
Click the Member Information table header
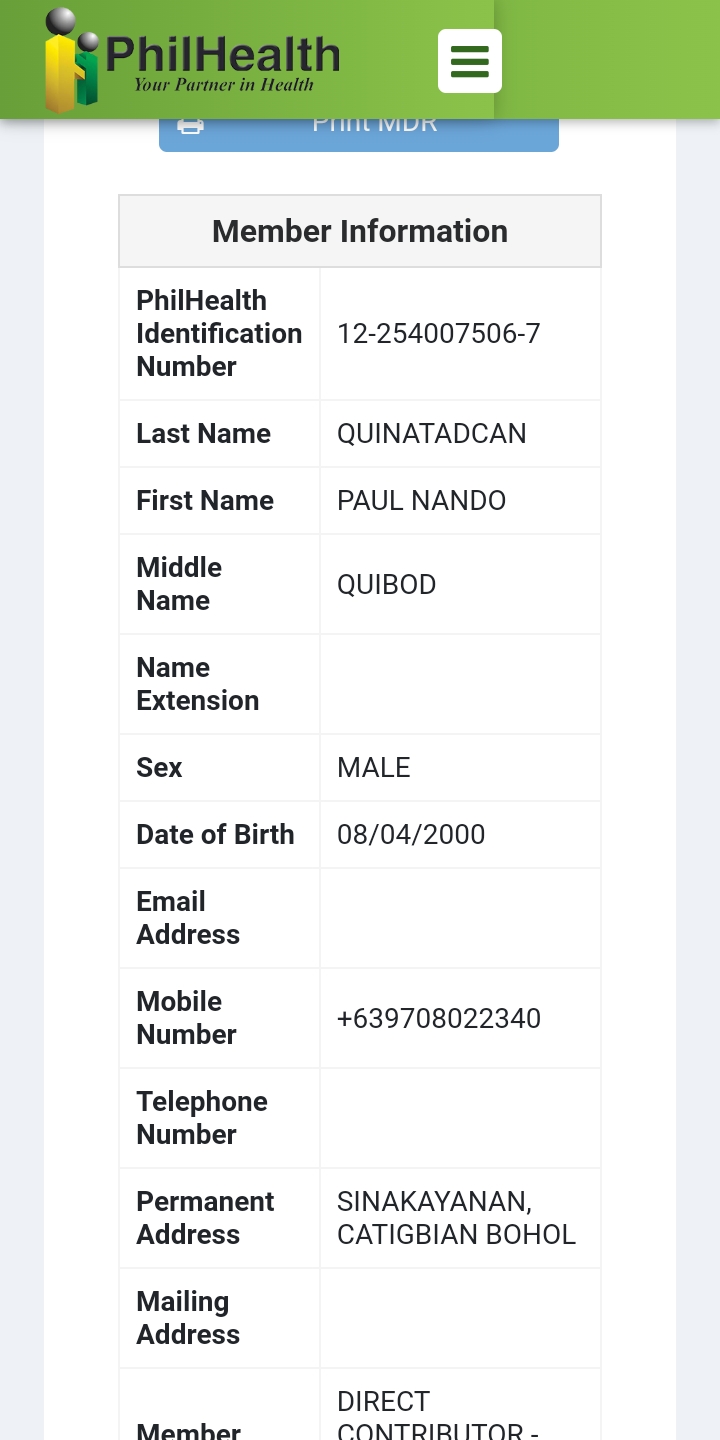click(360, 231)
